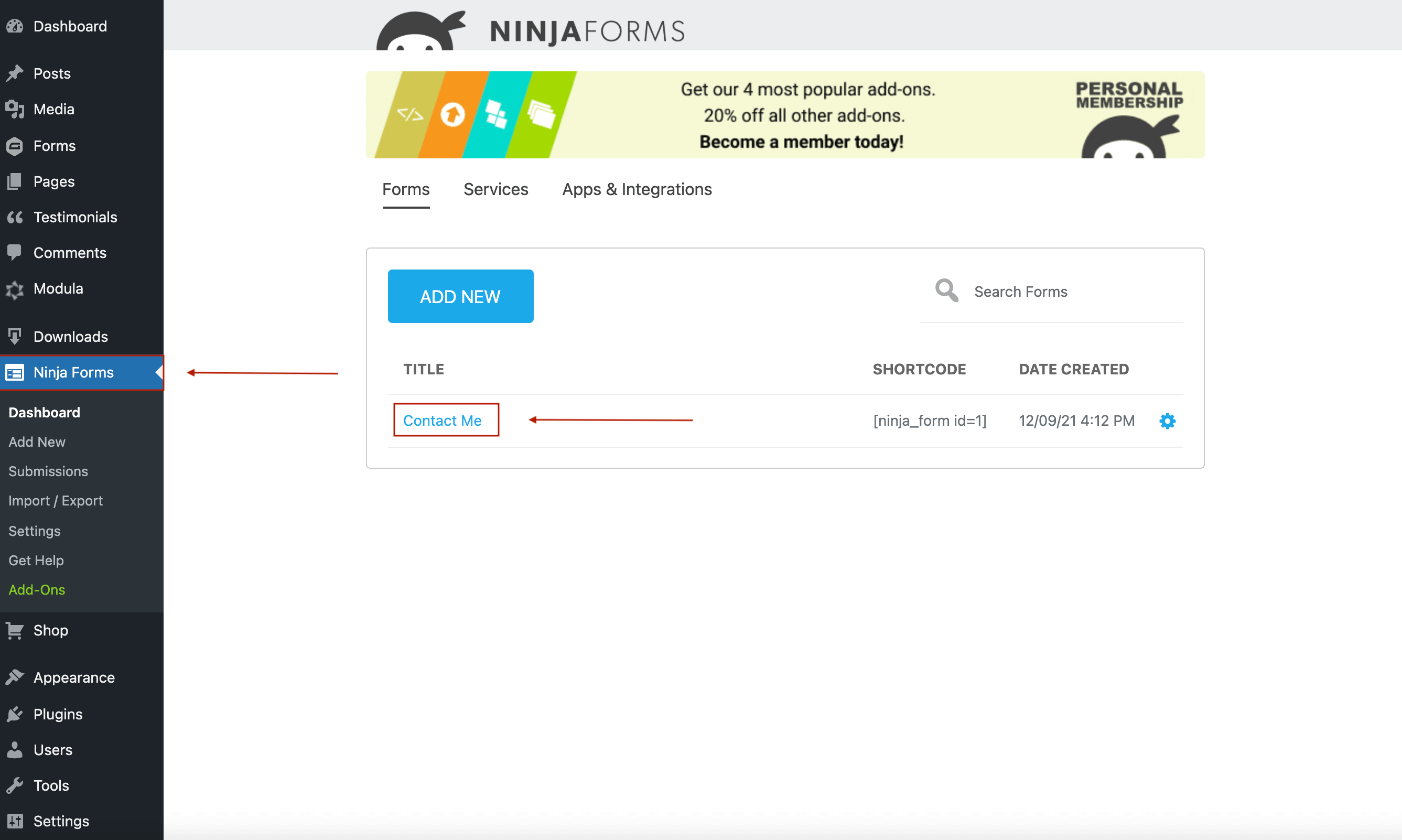This screenshot has width=1402, height=840.
Task: Click the ADD NEW button
Action: [x=460, y=296]
